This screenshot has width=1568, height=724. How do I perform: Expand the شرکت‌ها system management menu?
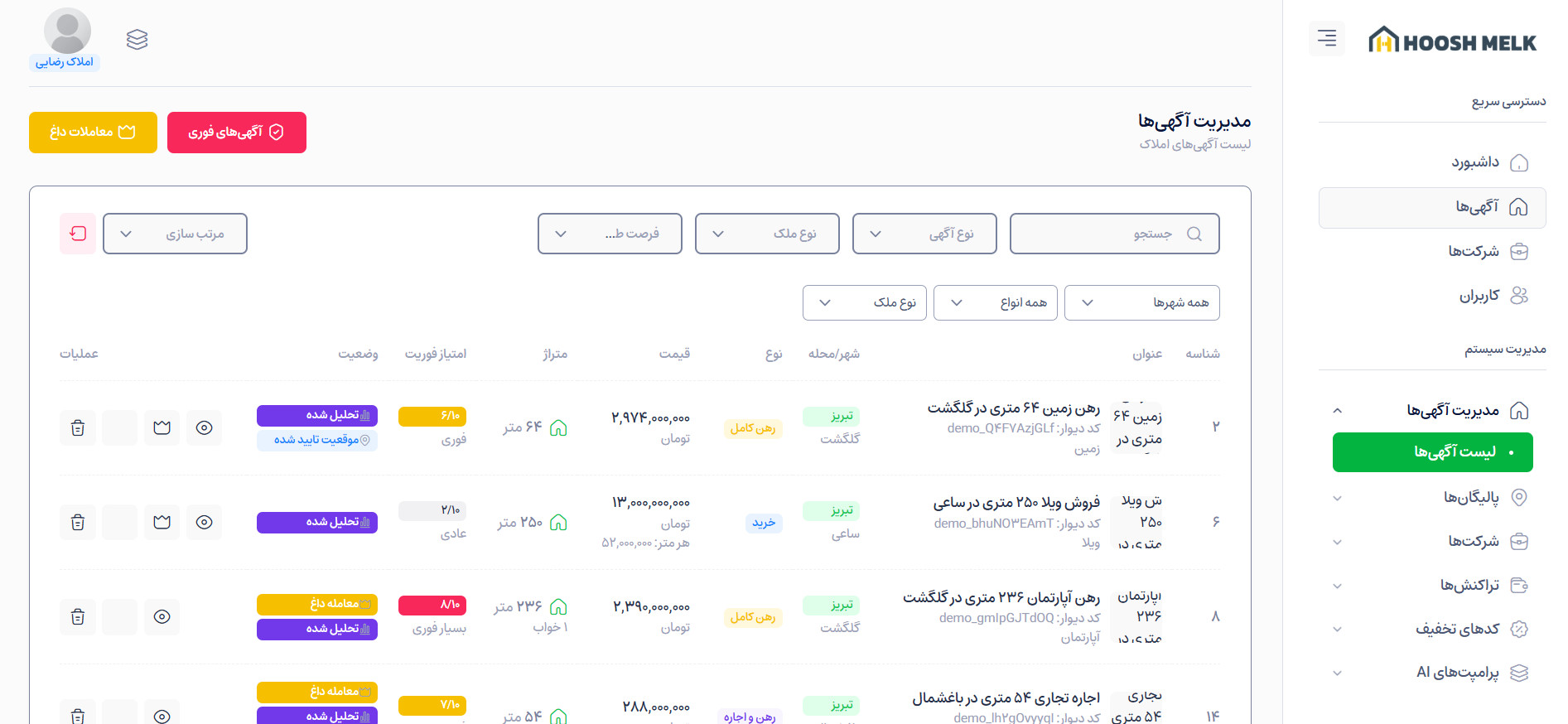click(x=1432, y=541)
